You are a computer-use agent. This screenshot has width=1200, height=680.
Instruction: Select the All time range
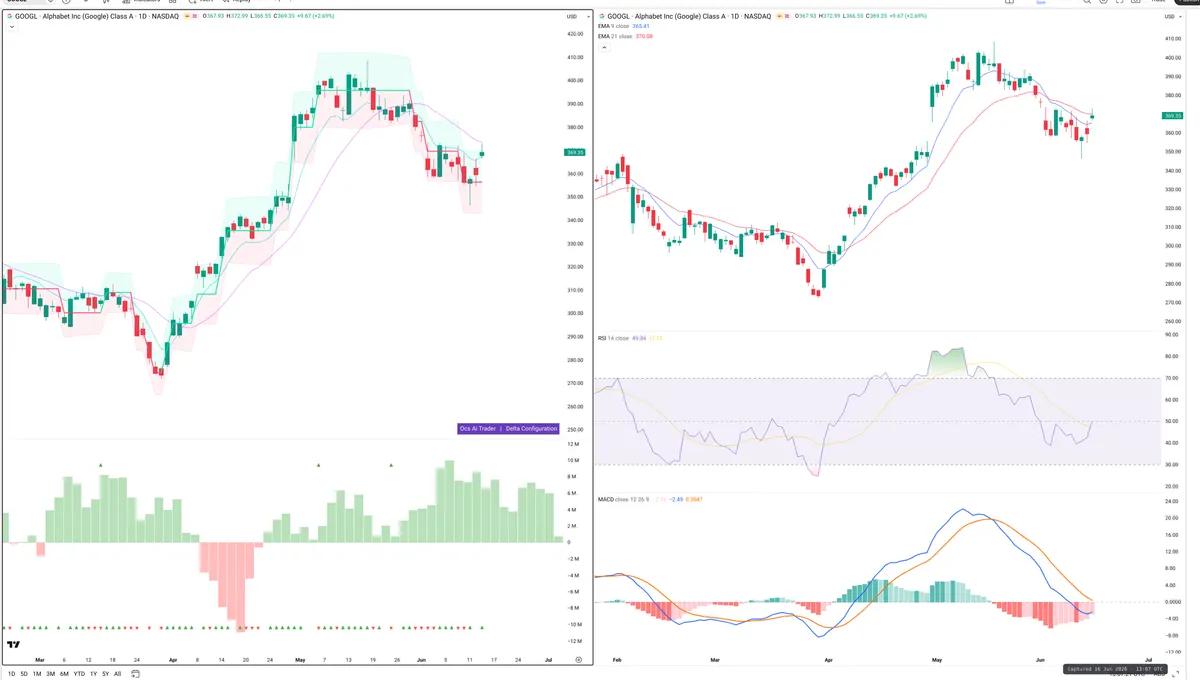coord(117,674)
